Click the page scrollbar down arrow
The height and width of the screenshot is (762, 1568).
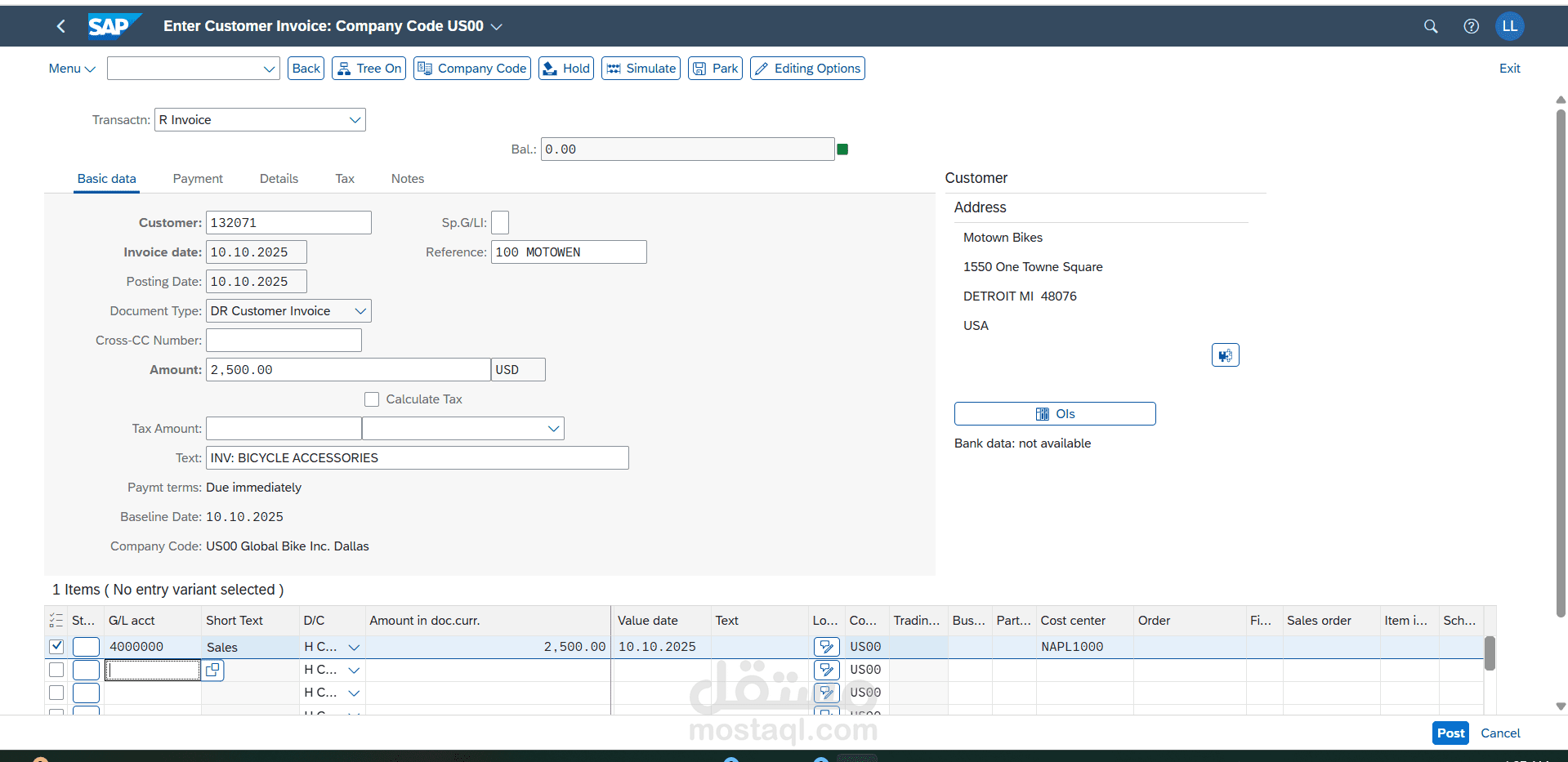click(1561, 706)
